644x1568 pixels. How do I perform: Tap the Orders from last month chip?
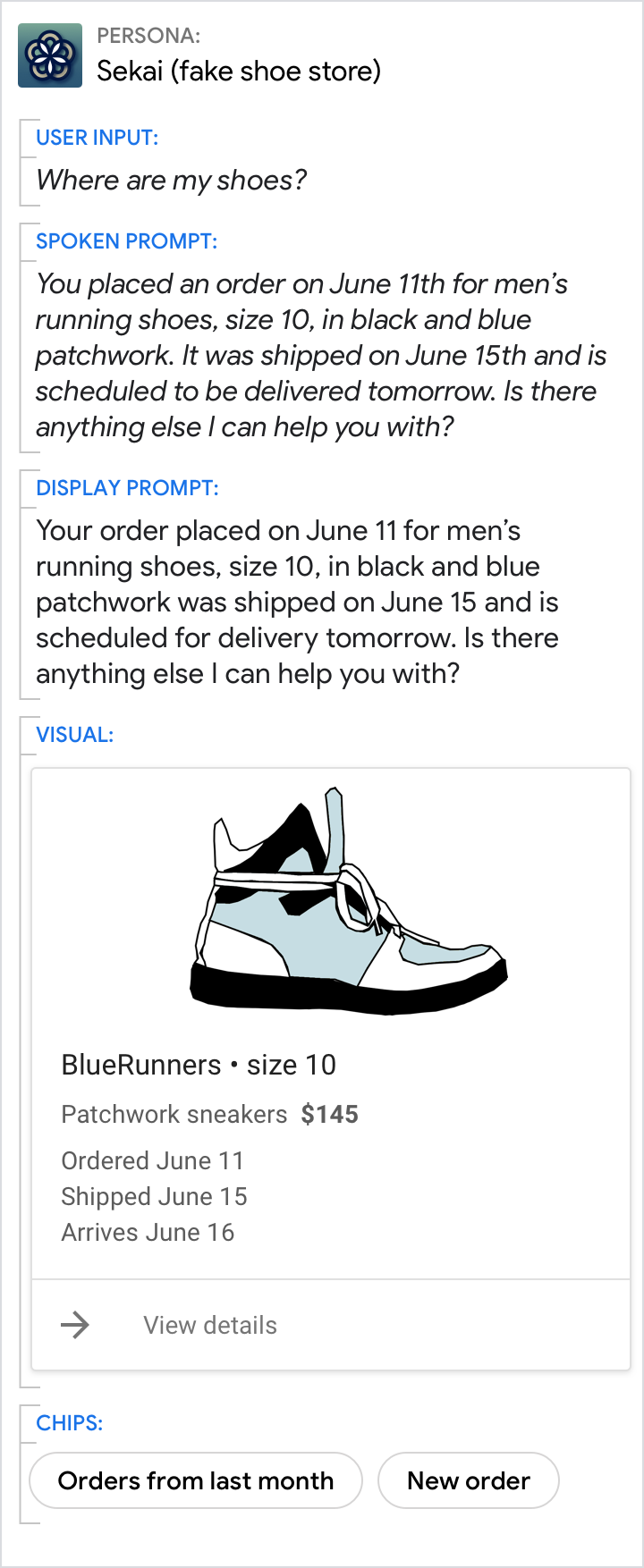pyautogui.click(x=196, y=1480)
